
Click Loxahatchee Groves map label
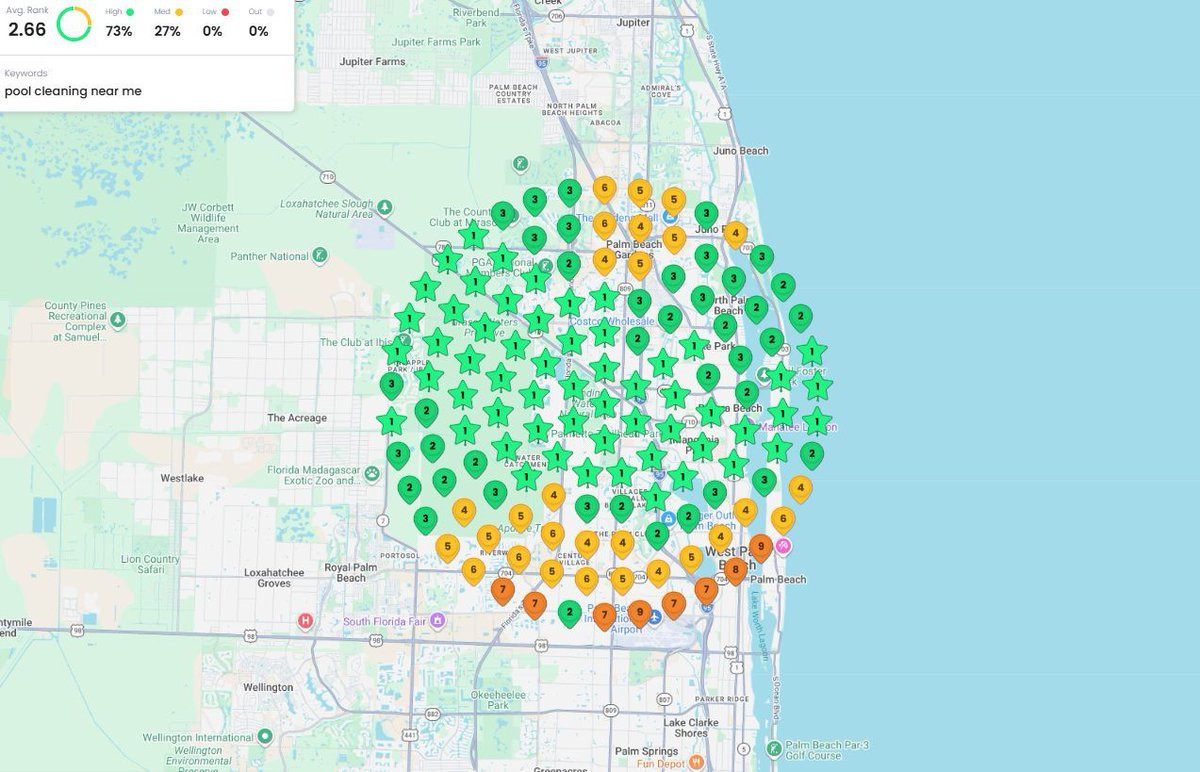[x=274, y=578]
